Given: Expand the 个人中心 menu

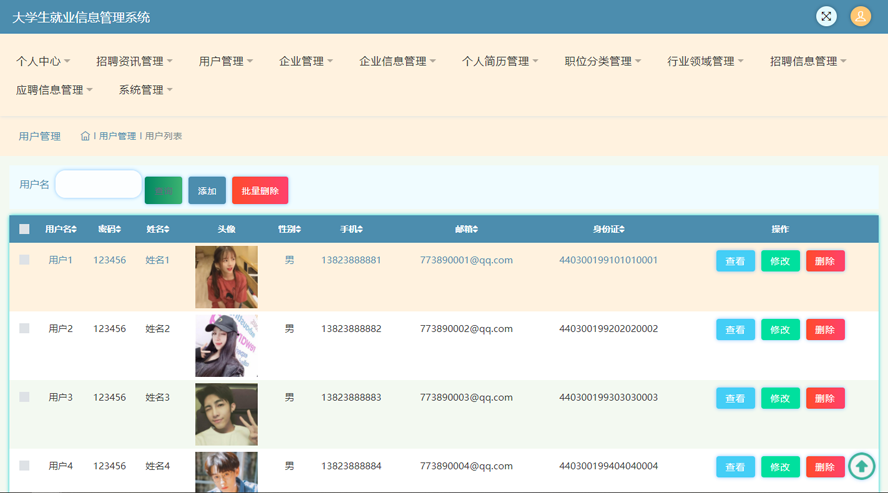Looking at the screenshot, I should [43, 61].
